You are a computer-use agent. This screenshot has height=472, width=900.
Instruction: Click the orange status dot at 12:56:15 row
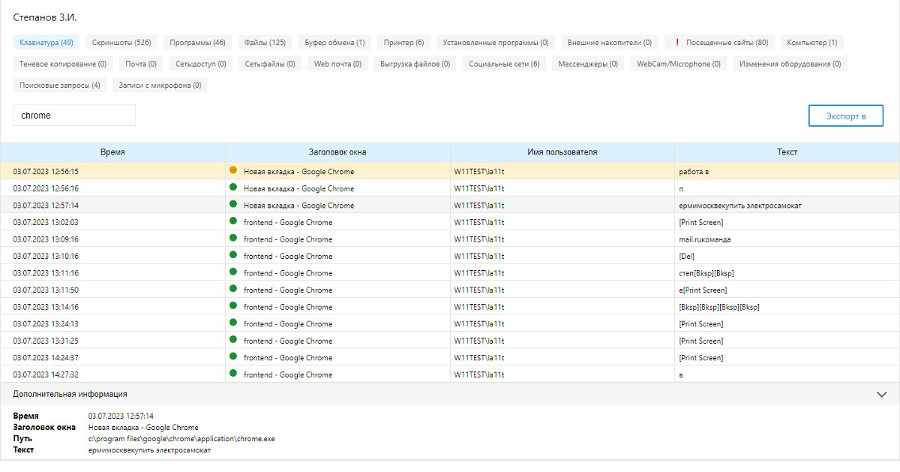click(233, 170)
